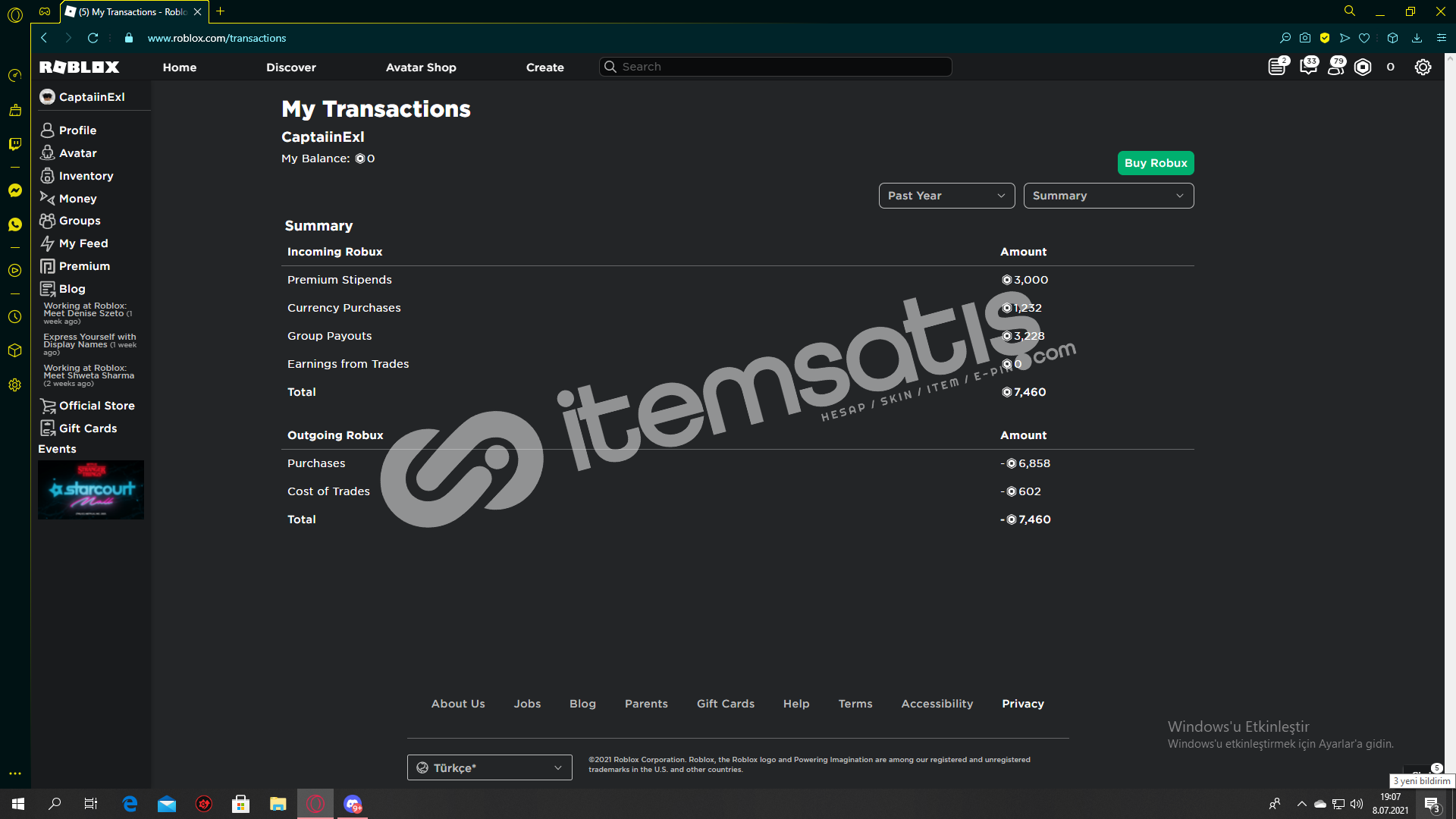Open History clock in the Opera sidebar
Viewport: 1456px width, 819px height.
click(x=15, y=317)
